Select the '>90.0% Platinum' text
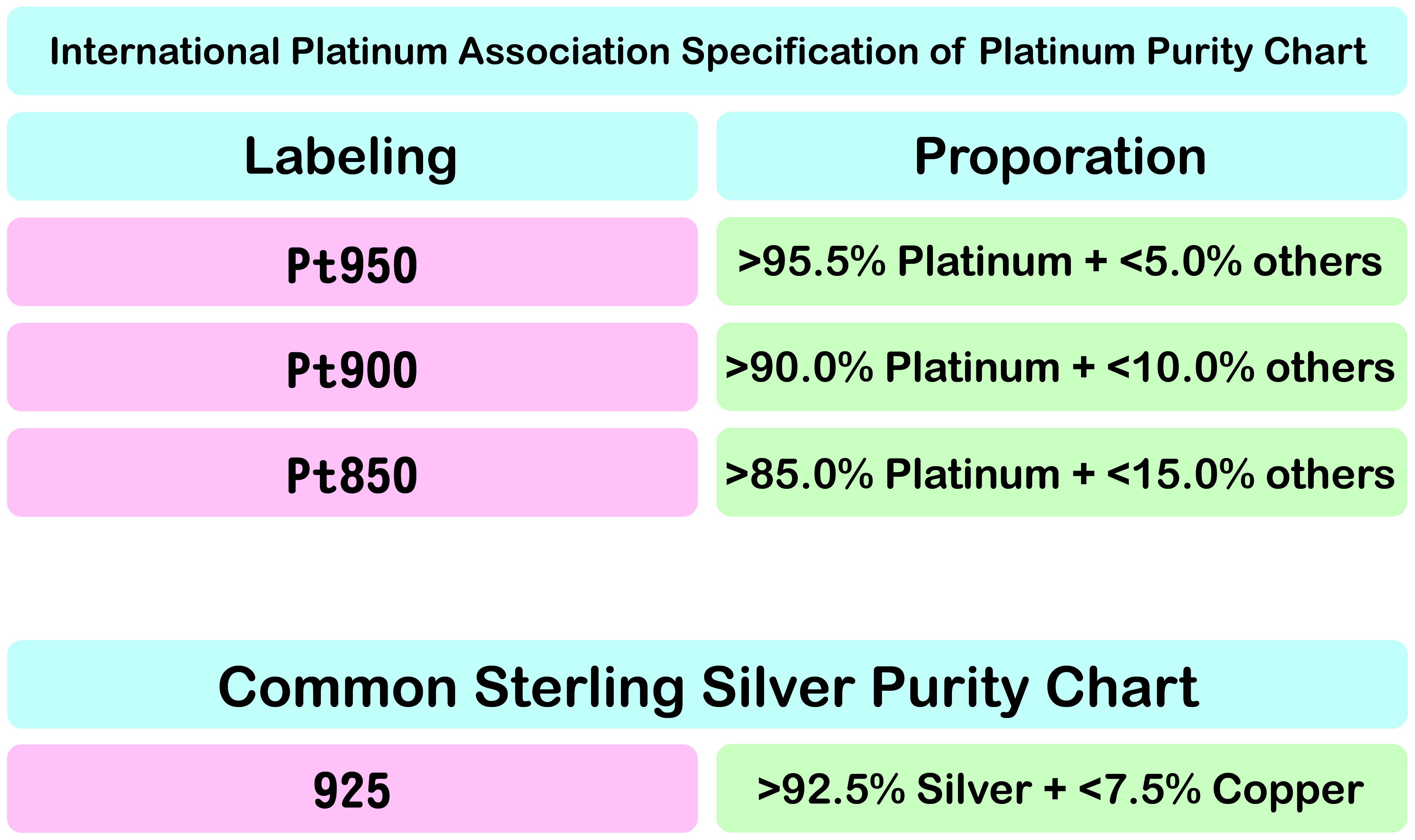Image resolution: width=1415 pixels, height=840 pixels. pos(892,367)
